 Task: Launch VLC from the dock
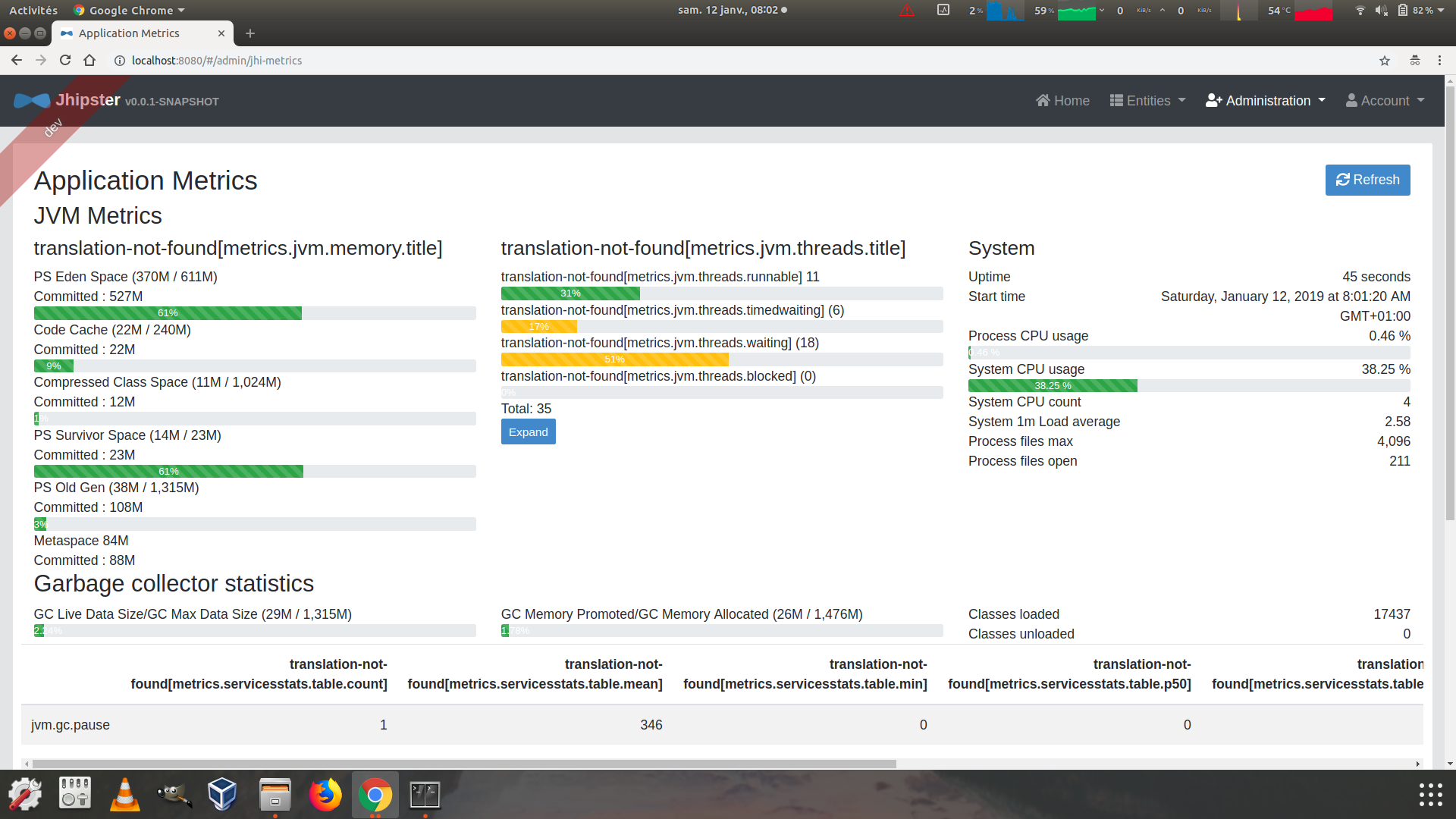124,794
